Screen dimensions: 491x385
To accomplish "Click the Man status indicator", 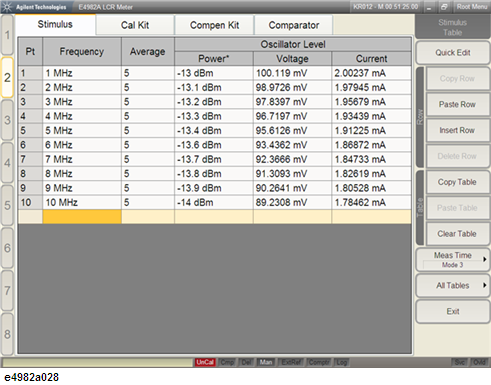I will click(x=266, y=362).
